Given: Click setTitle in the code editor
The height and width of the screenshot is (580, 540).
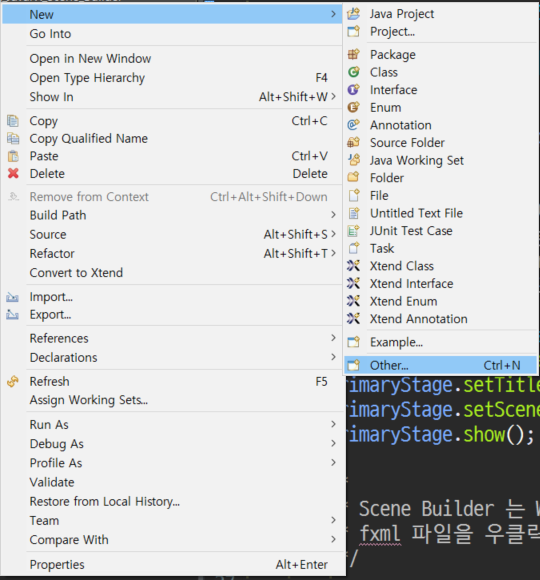Looking at the screenshot, I should click(x=501, y=385).
